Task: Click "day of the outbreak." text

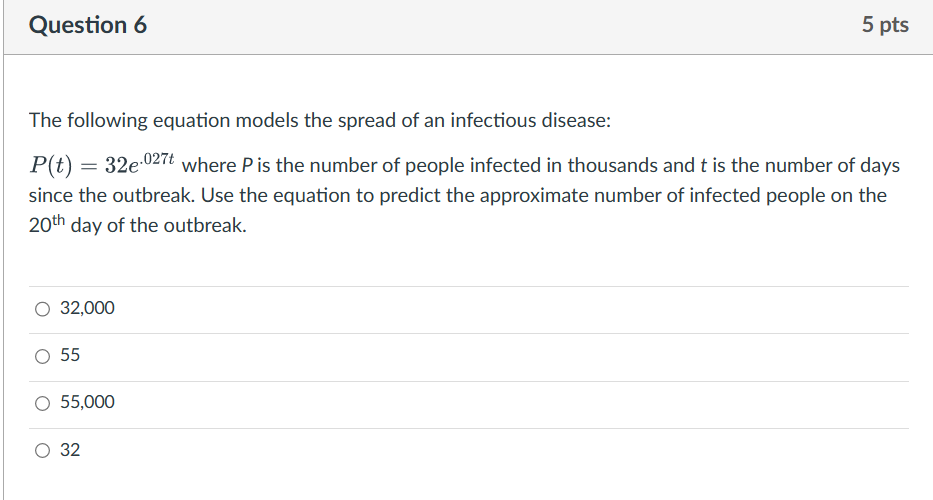Action: 158,226
